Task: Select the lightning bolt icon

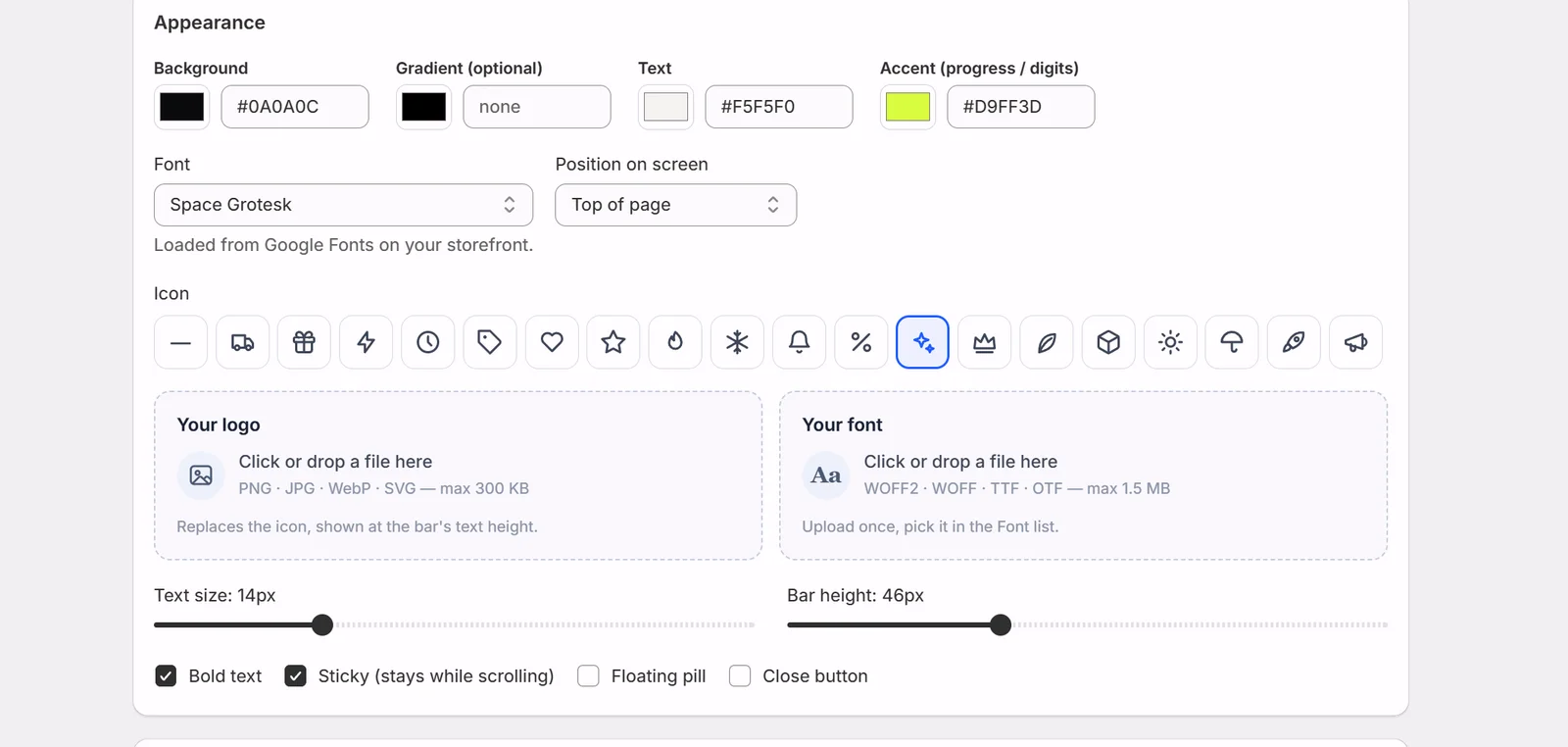Action: (x=366, y=342)
